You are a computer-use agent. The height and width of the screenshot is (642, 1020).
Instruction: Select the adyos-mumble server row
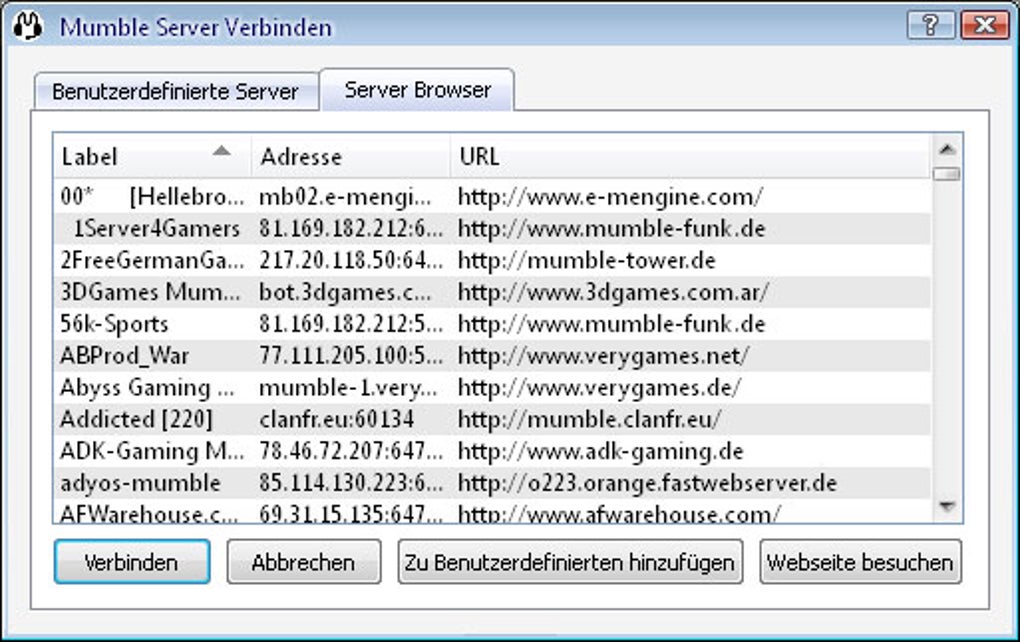pyautogui.click(x=492, y=483)
